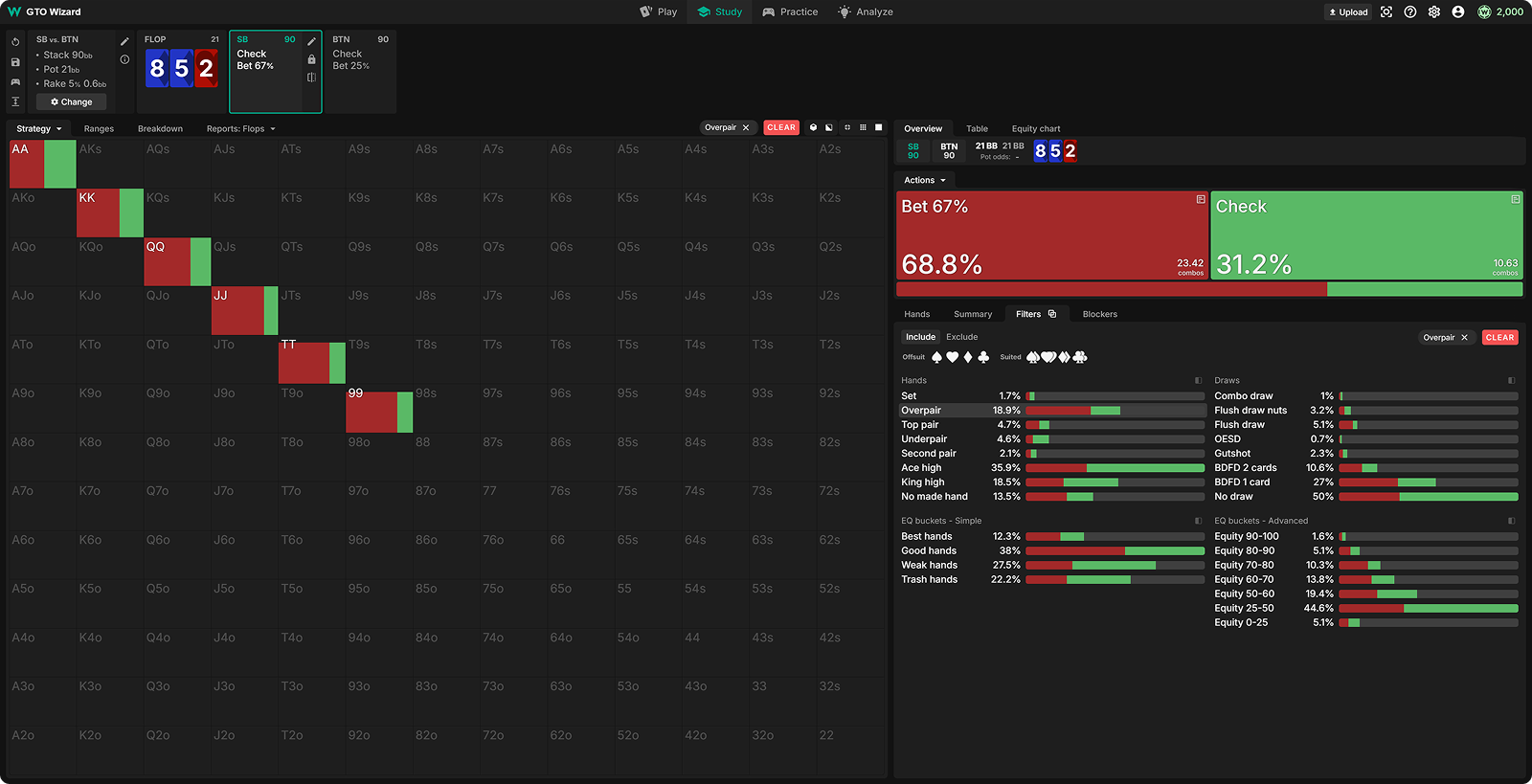Switch to the Equity chart tab
Image resolution: width=1532 pixels, height=784 pixels.
click(1035, 129)
